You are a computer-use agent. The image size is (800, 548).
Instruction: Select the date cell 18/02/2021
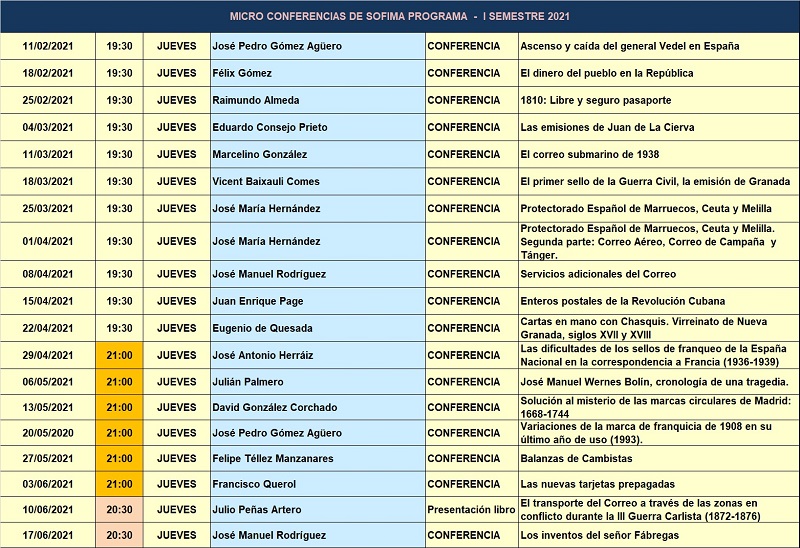coord(48,73)
